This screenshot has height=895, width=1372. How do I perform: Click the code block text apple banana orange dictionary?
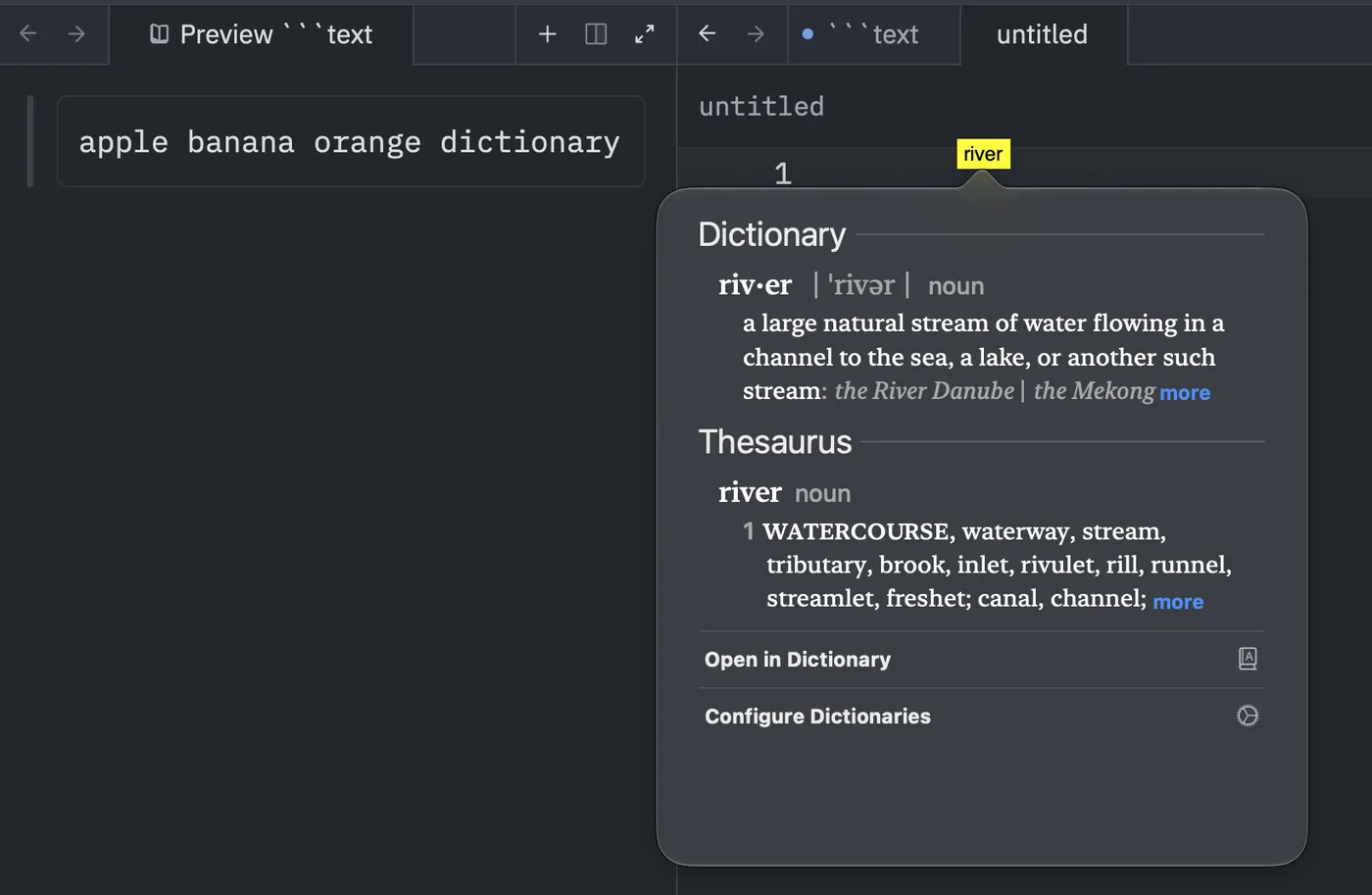350,142
